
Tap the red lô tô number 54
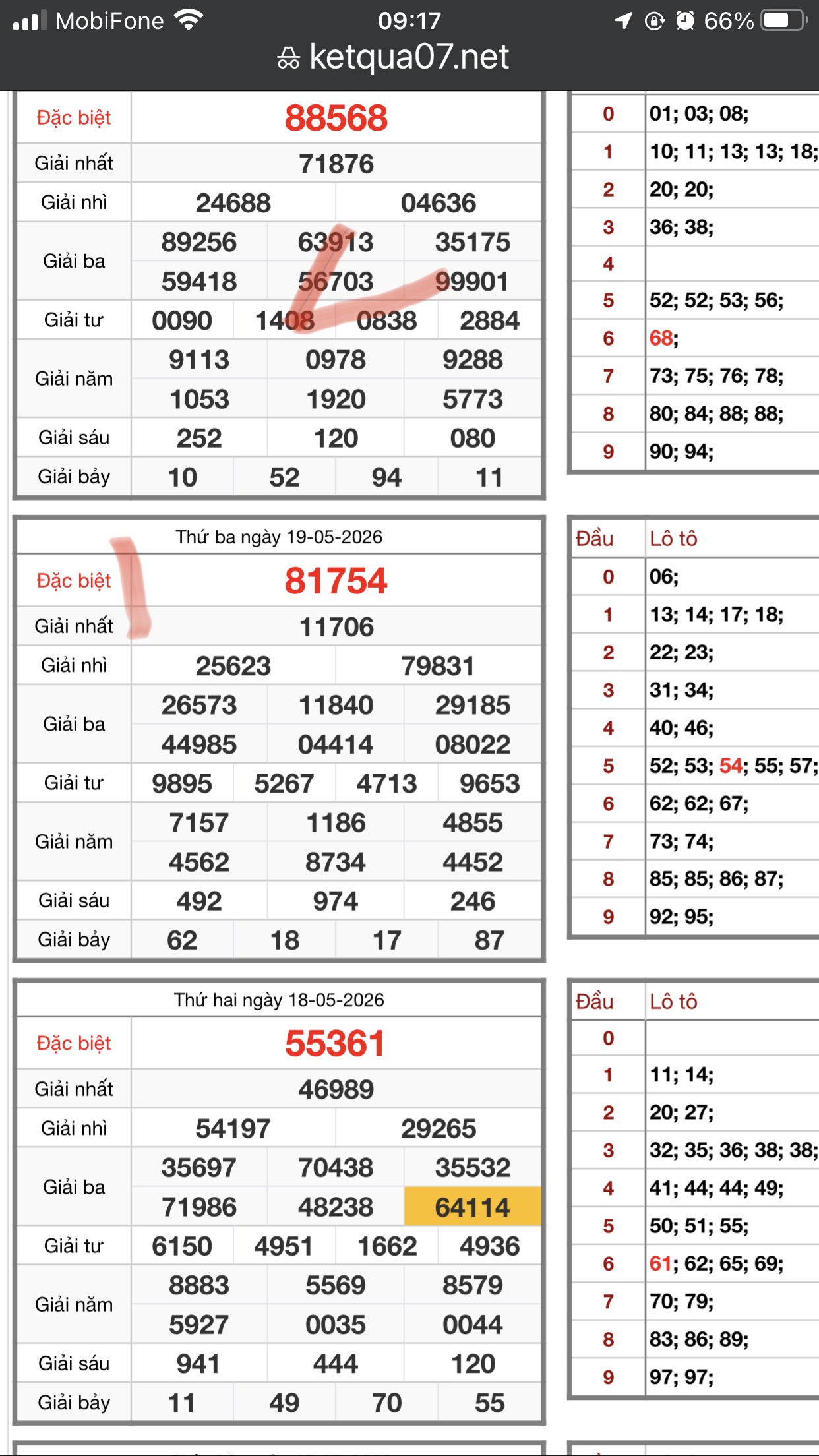(731, 766)
